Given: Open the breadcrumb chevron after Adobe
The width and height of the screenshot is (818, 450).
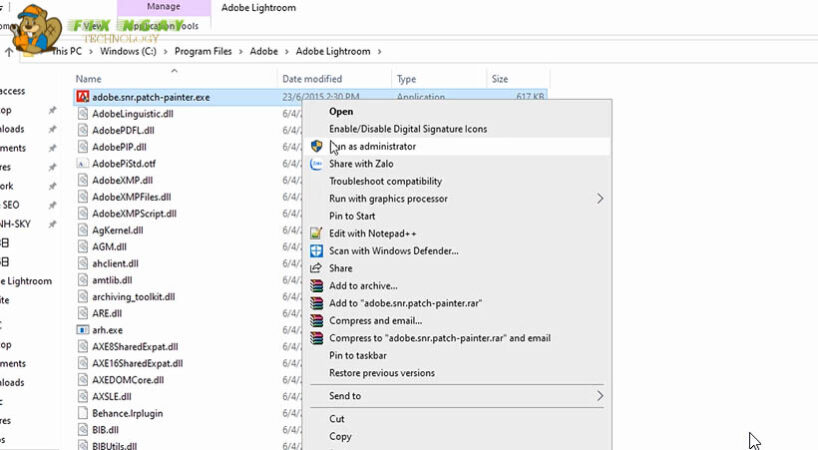Looking at the screenshot, I should 286,52.
